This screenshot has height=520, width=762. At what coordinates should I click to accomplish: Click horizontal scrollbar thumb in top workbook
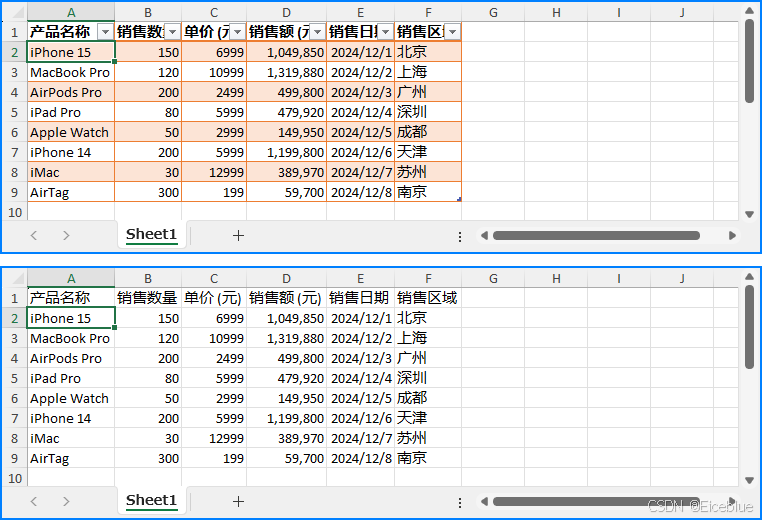(596, 236)
